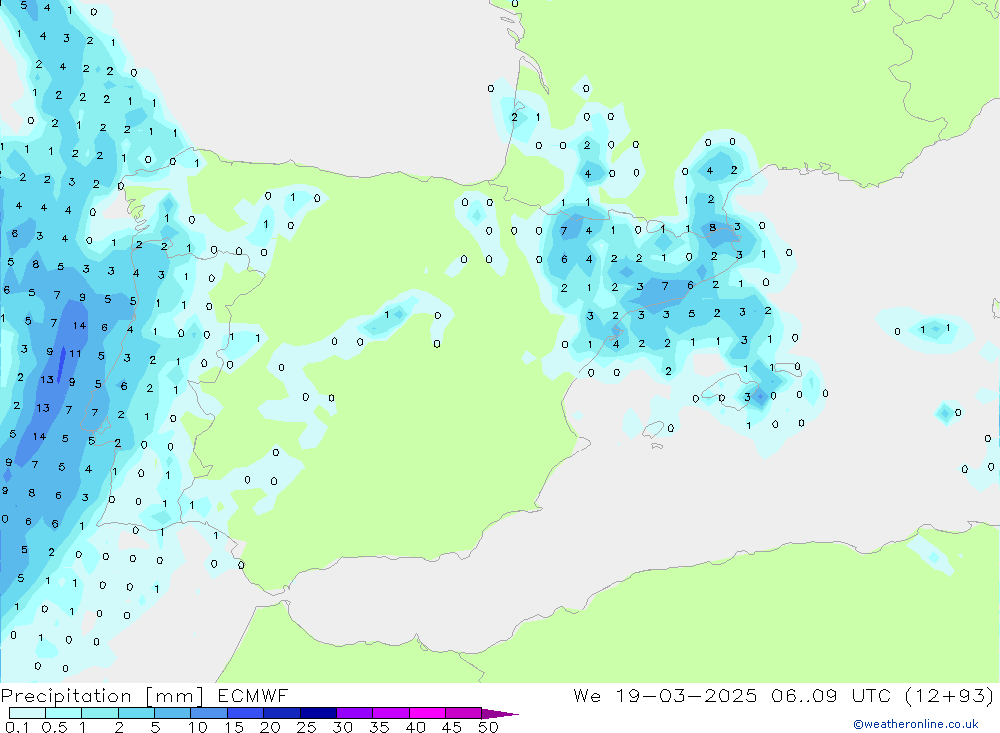The width and height of the screenshot is (1000, 733).
Task: Pick the 40 to 45 mm magenta swatch
Action: [427, 713]
